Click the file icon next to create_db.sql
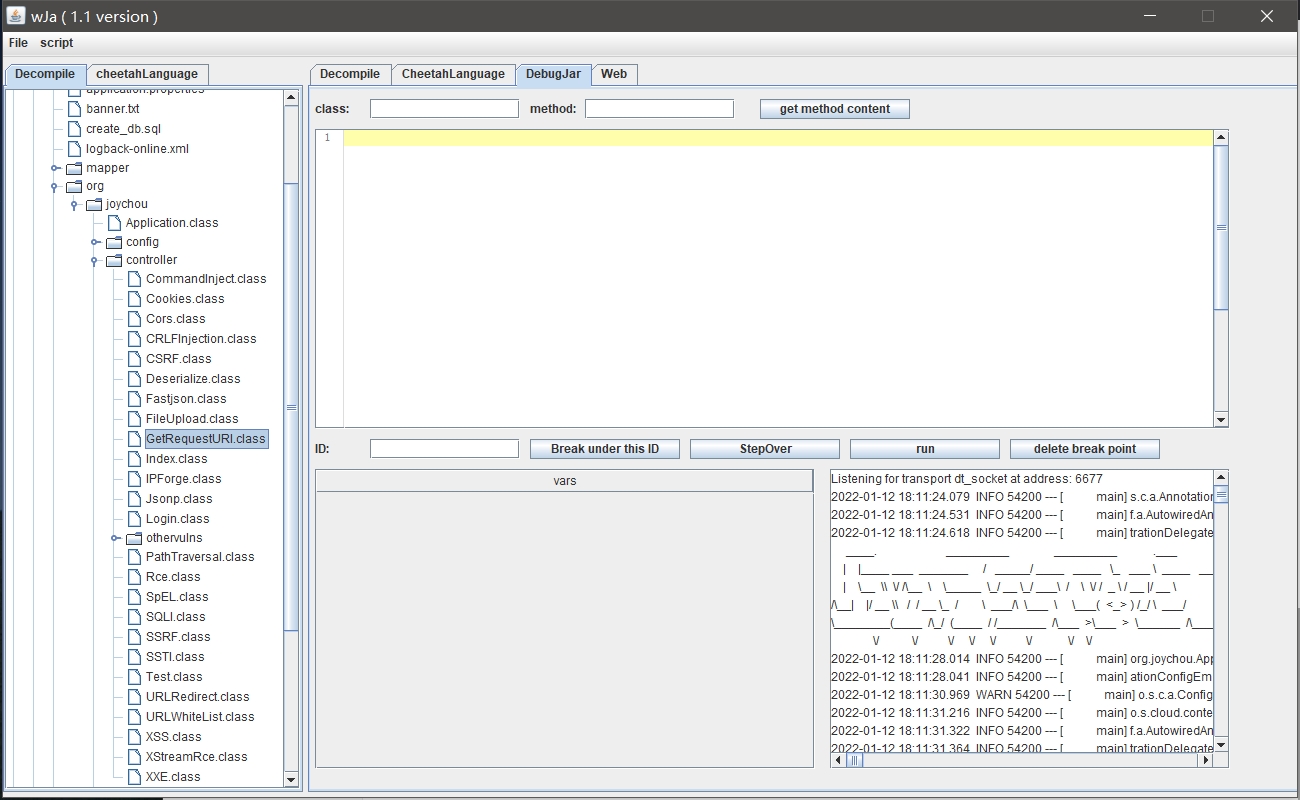 click(x=74, y=129)
